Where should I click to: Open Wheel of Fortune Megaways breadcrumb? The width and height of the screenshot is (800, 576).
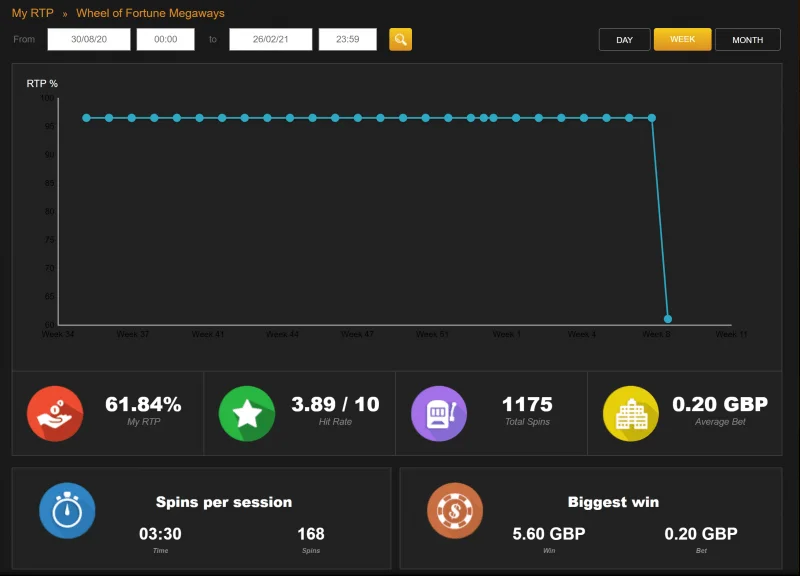pyautogui.click(x=151, y=13)
